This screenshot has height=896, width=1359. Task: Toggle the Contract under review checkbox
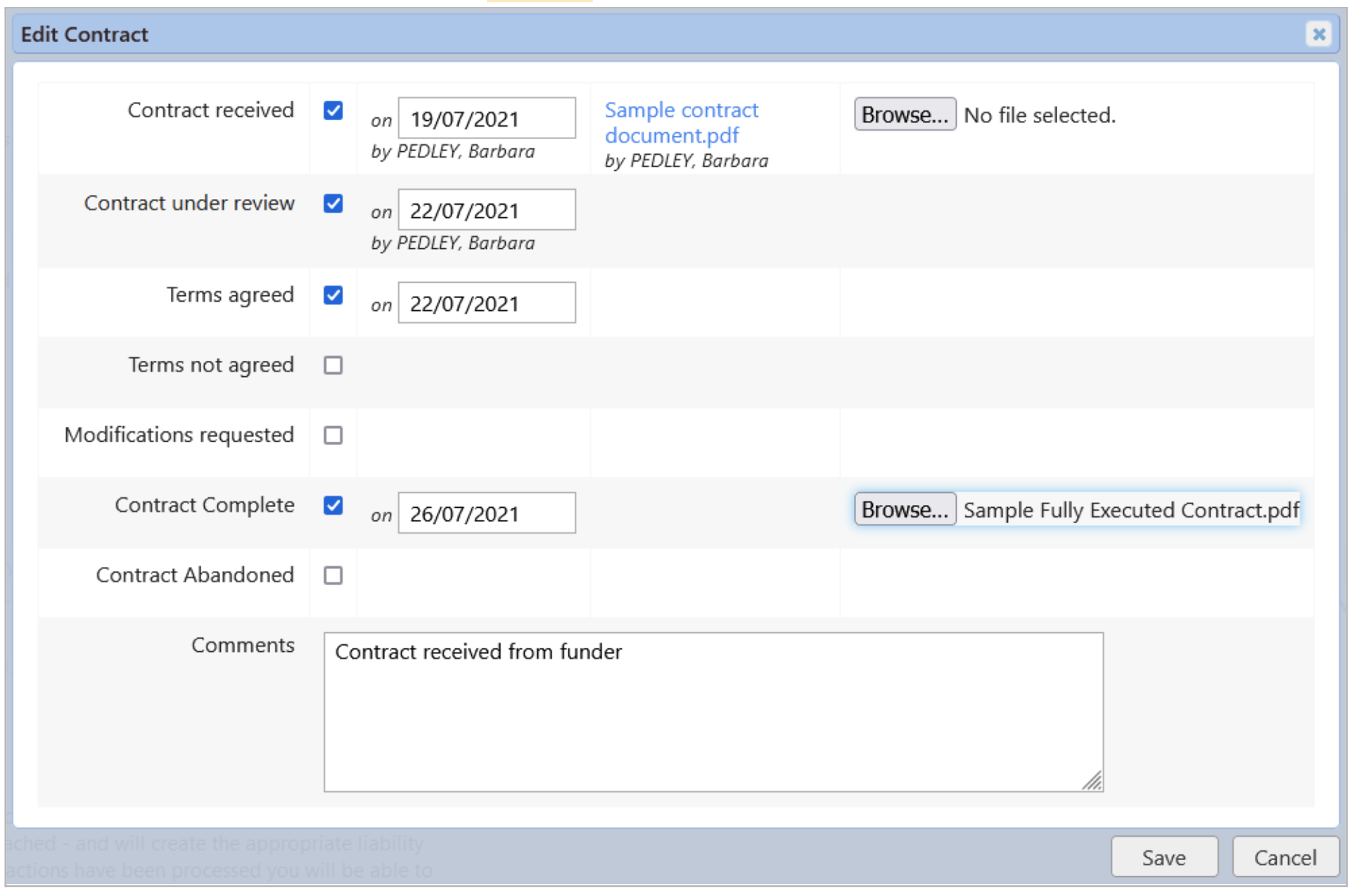click(x=333, y=203)
